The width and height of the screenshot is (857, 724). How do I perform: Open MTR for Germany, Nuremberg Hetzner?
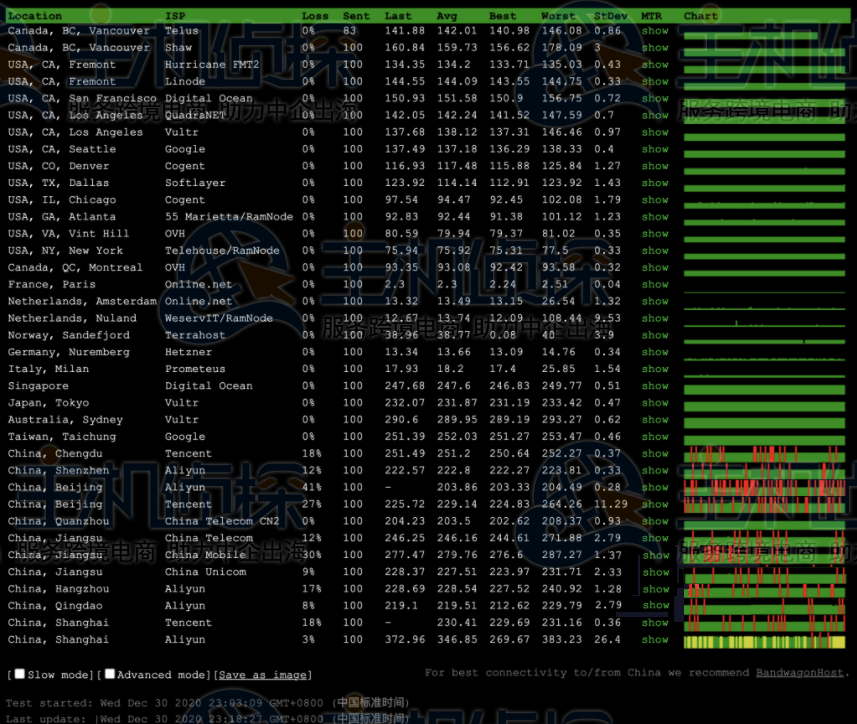click(x=655, y=352)
